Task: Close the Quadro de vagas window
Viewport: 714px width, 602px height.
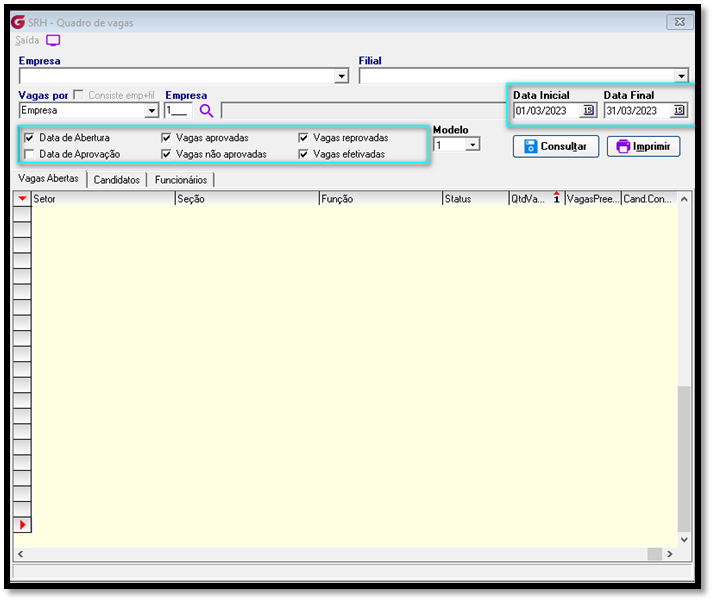Action: pos(679,22)
